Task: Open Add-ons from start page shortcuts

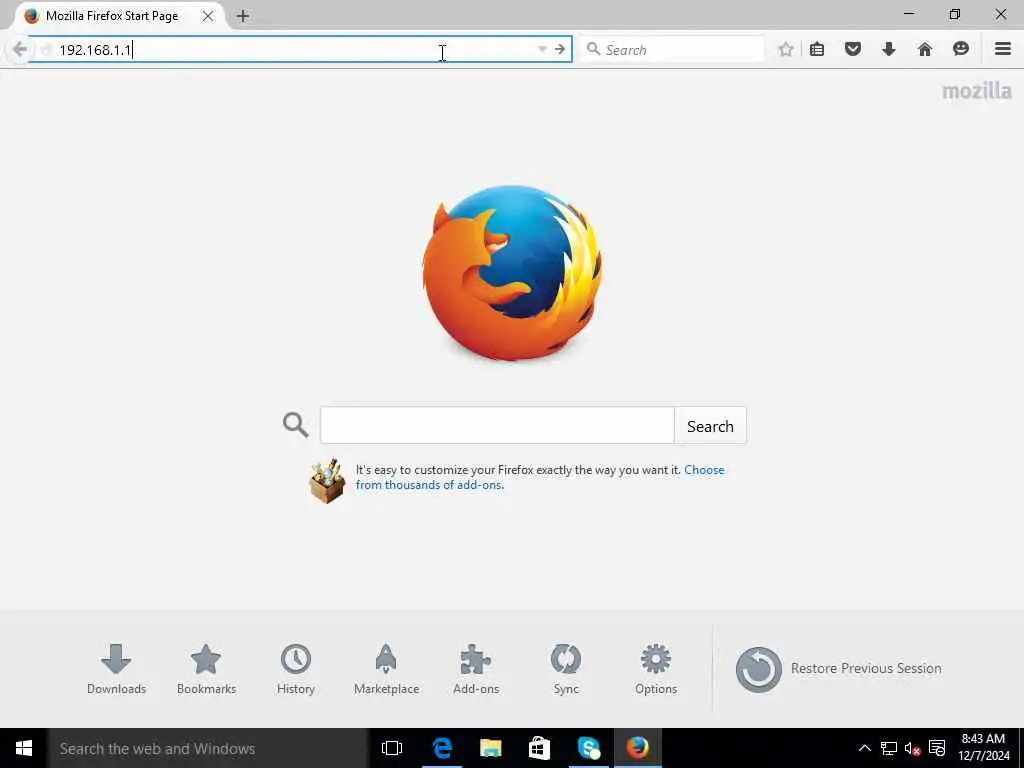Action: 476,669
